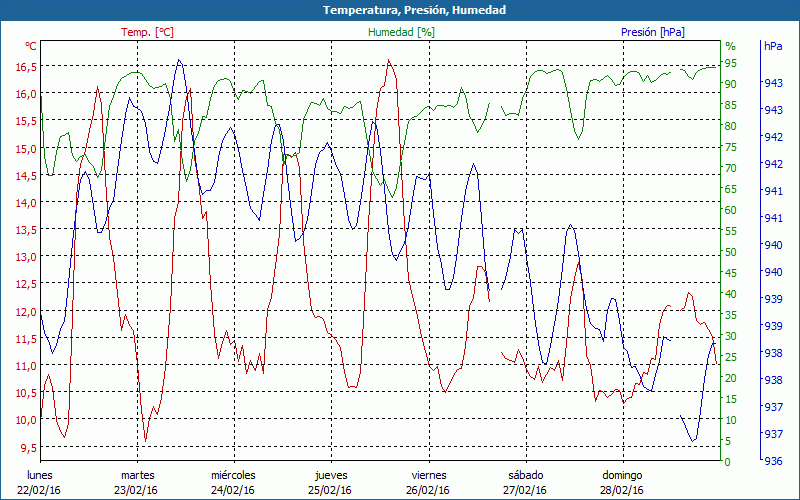Click the 9,5 tick on temperature axis
Image resolution: width=800 pixels, height=500 pixels.
pyautogui.click(x=27, y=446)
